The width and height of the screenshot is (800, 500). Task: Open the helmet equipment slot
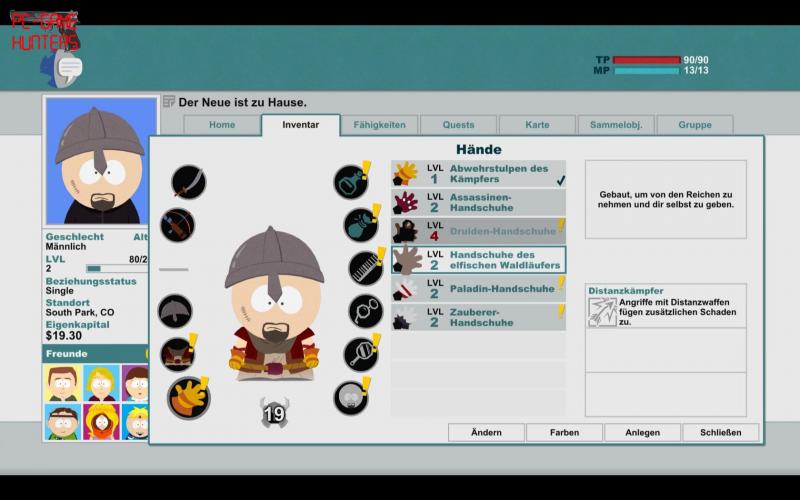(x=175, y=311)
